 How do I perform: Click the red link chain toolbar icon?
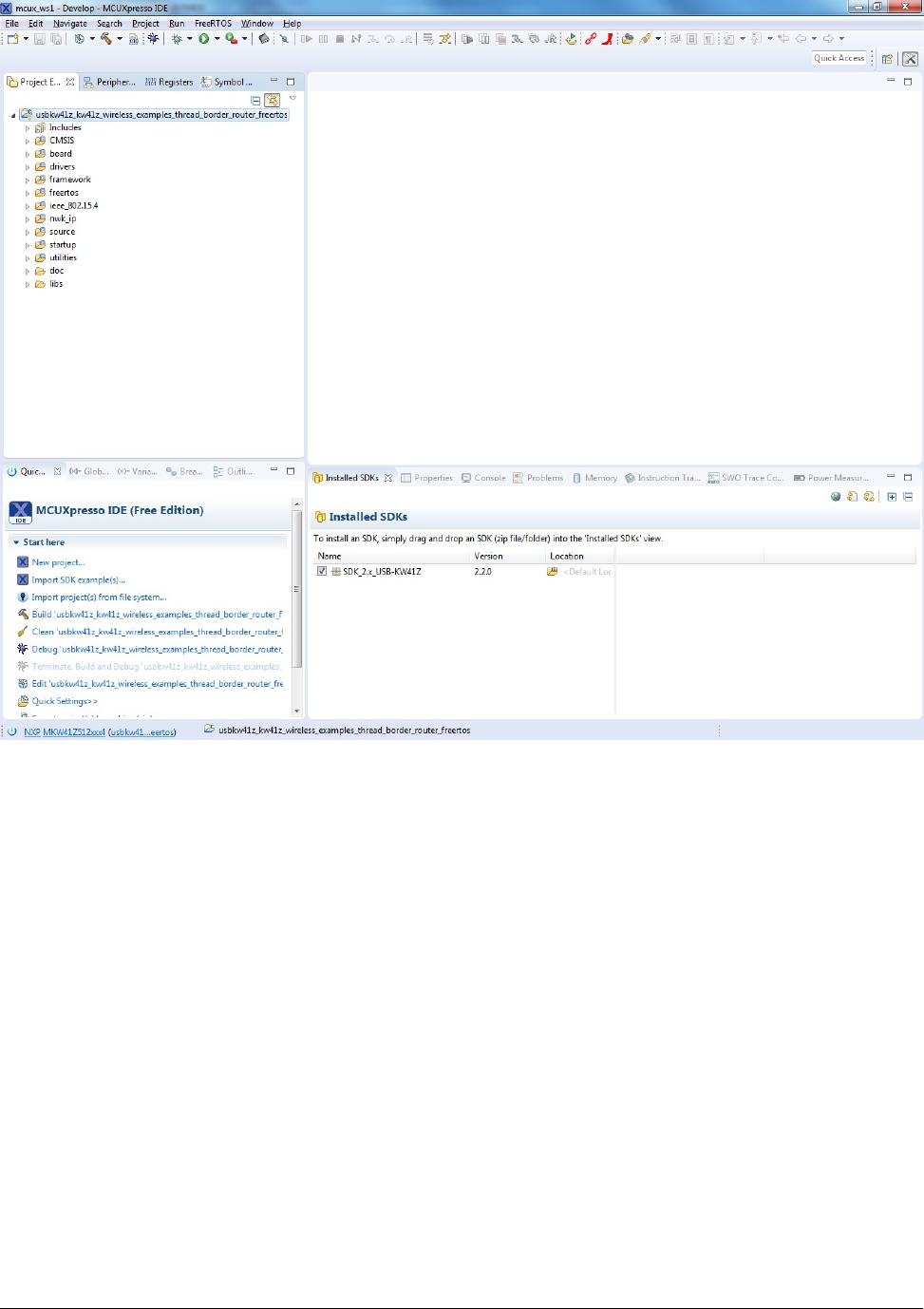[591, 39]
